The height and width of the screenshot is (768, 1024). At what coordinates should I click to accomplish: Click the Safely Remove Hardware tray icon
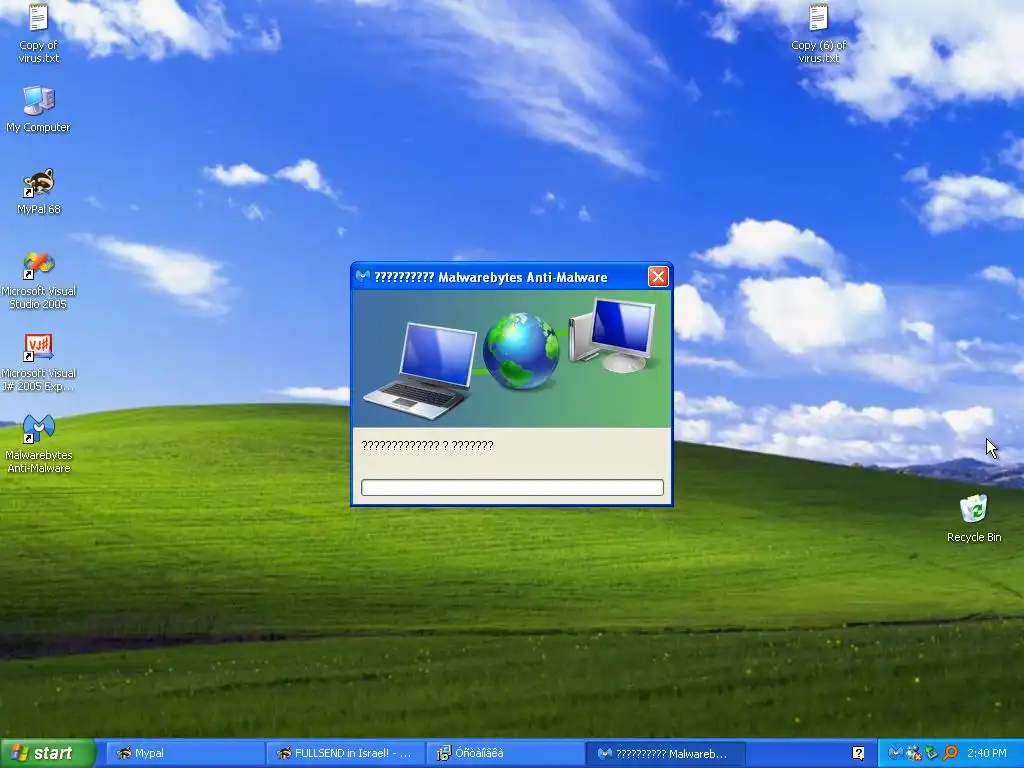(x=932, y=753)
